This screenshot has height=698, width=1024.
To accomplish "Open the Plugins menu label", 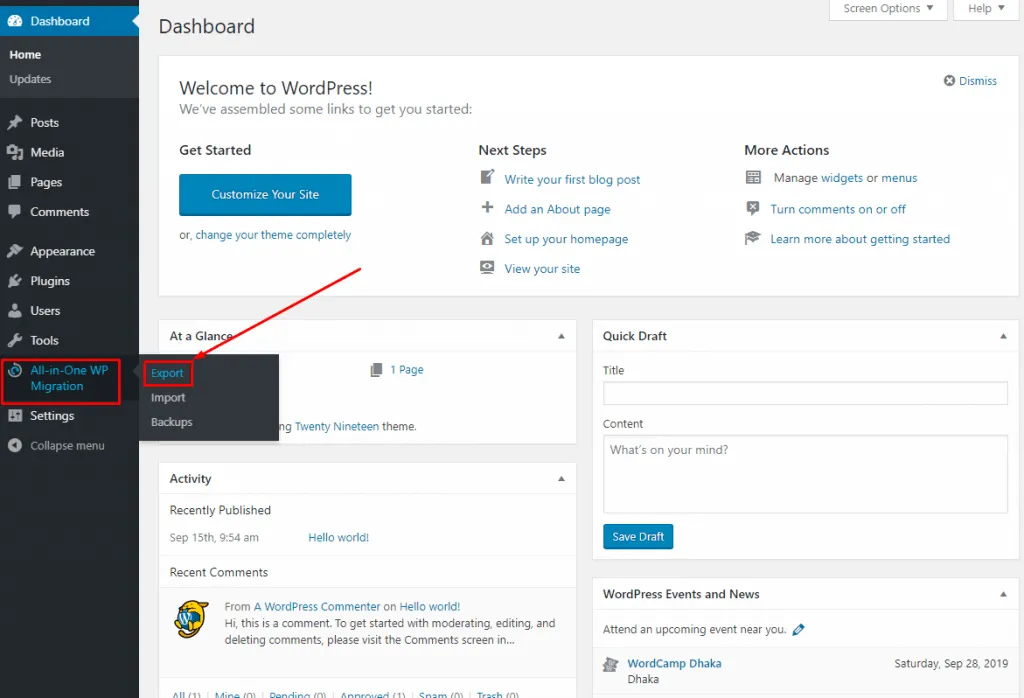I will click(x=50, y=281).
